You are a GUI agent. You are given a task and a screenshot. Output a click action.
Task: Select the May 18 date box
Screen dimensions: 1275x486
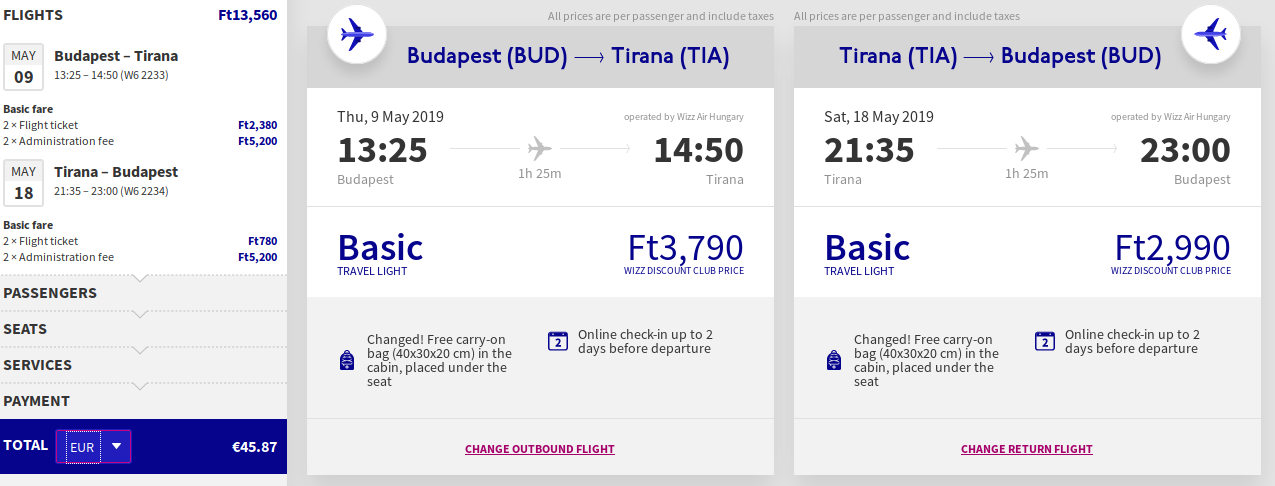pyautogui.click(x=23, y=182)
